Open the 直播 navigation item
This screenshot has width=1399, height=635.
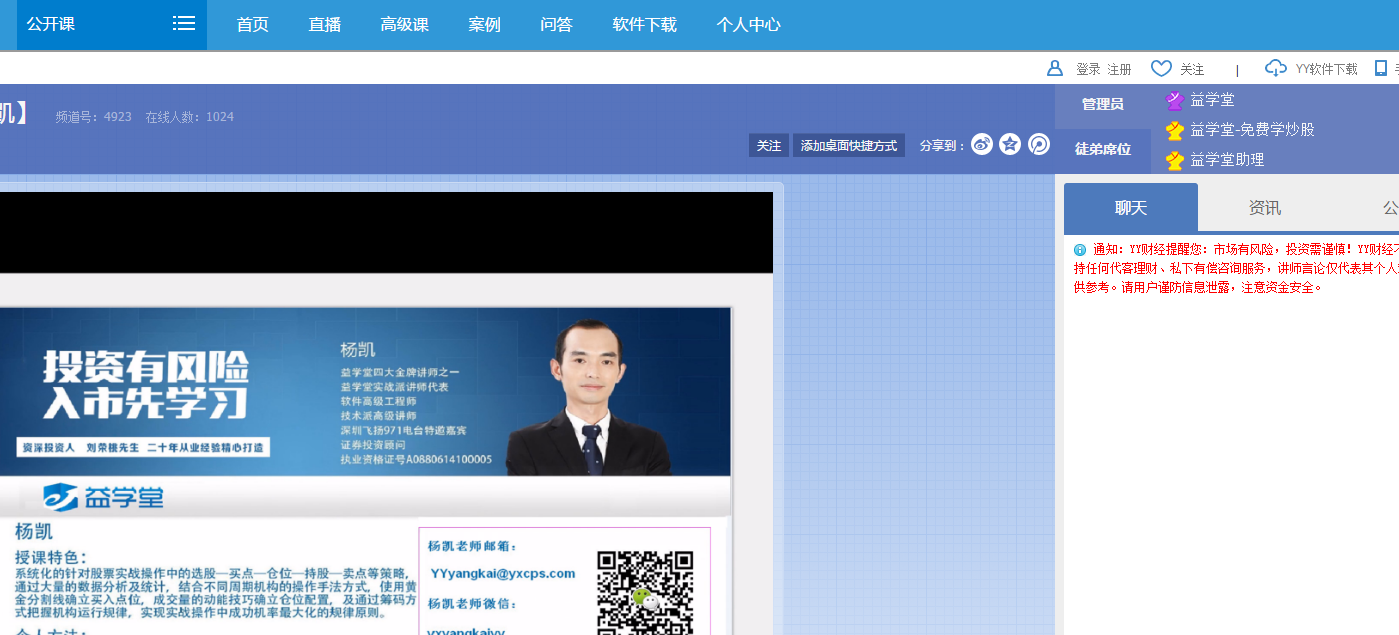tap(325, 25)
